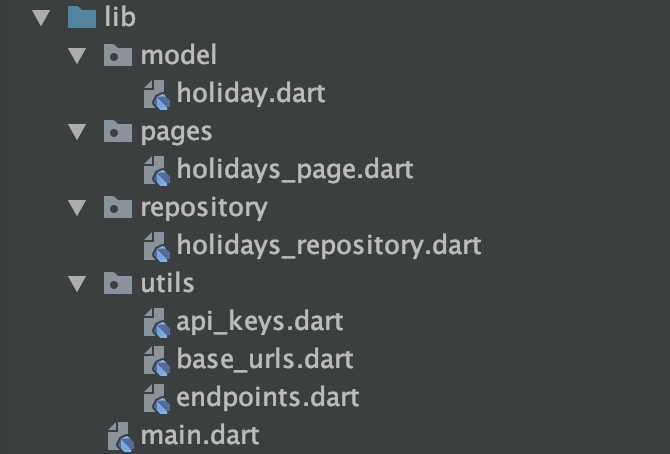
Task: Click the Dart file icon beside api_keys.dart
Action: [157, 323]
